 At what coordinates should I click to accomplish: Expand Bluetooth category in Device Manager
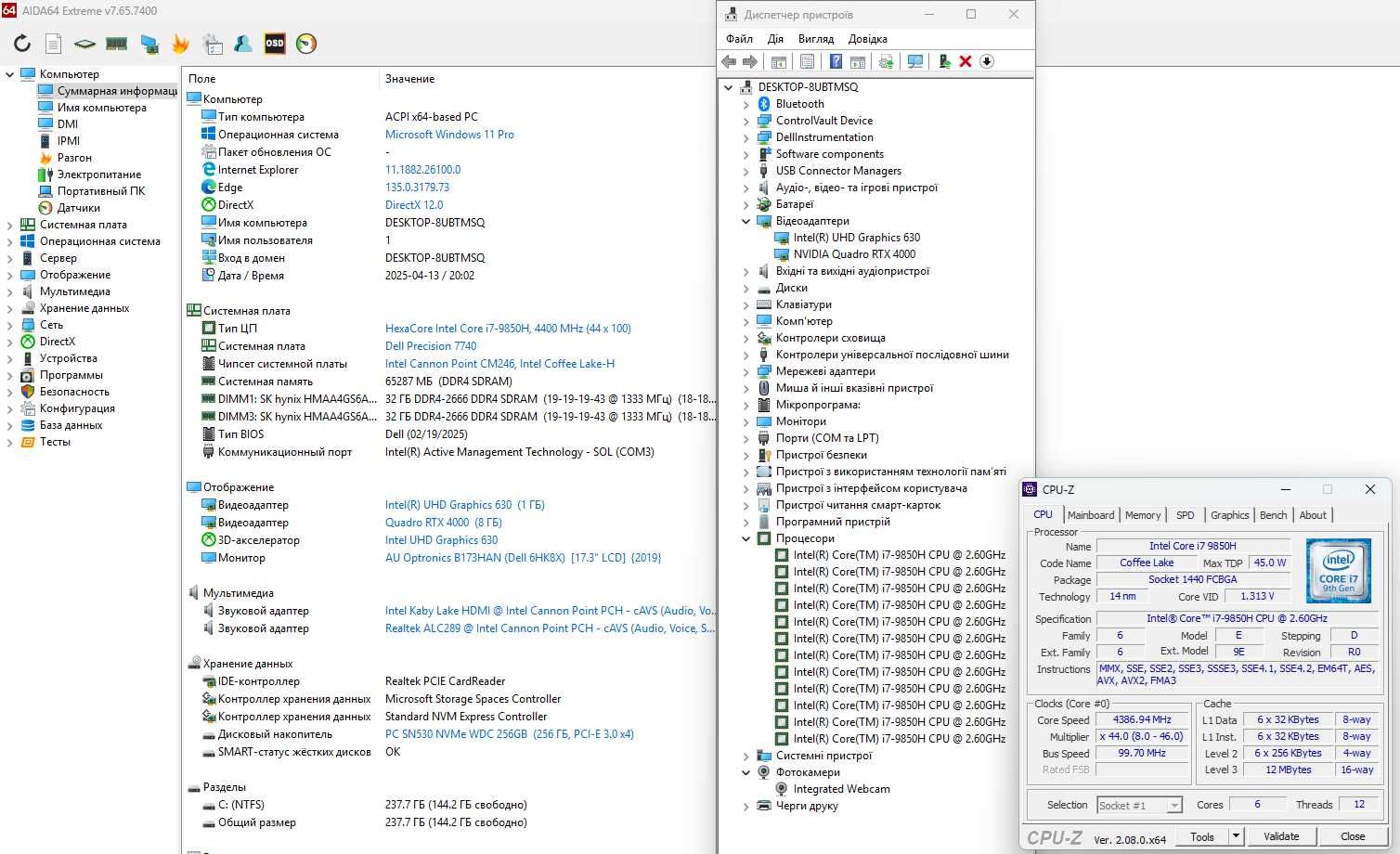[745, 104]
